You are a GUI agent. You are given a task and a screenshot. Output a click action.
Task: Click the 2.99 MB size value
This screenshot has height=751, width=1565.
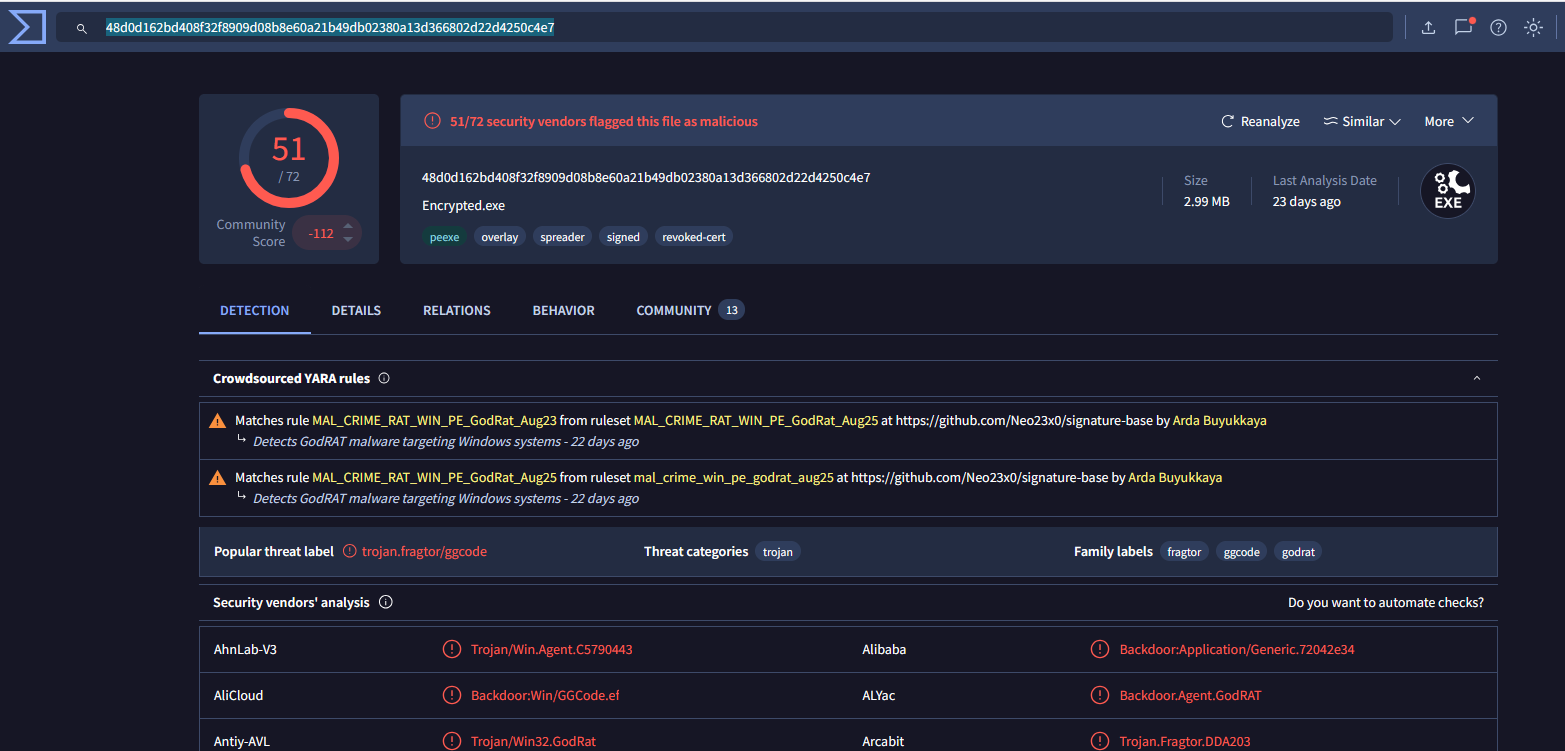pos(1207,201)
